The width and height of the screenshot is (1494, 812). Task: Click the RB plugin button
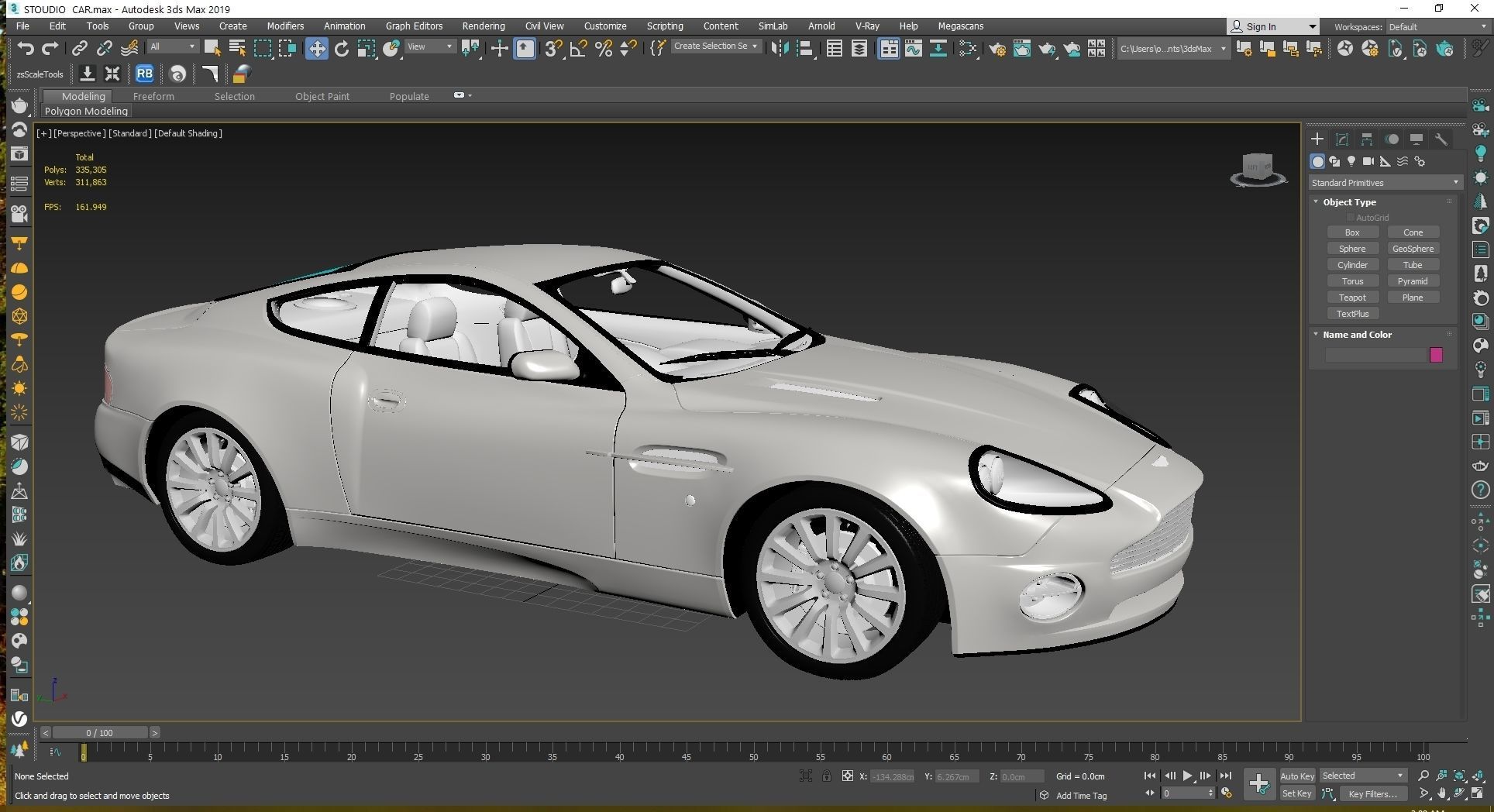144,74
